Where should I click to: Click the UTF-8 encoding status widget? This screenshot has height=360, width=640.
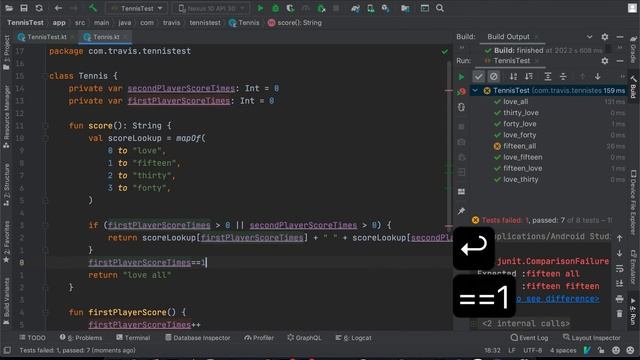click(532, 350)
